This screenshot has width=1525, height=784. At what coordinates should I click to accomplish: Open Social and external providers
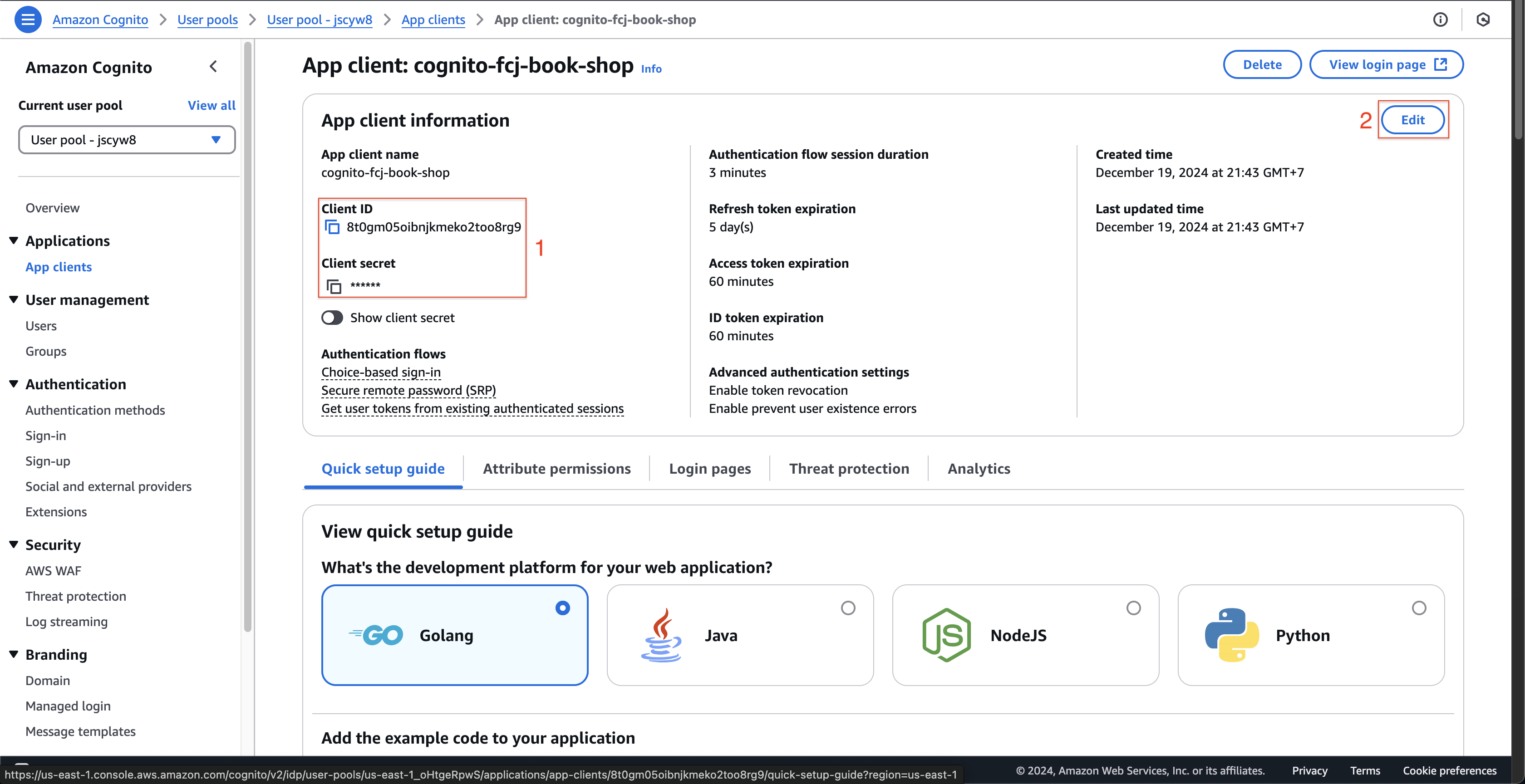108,487
